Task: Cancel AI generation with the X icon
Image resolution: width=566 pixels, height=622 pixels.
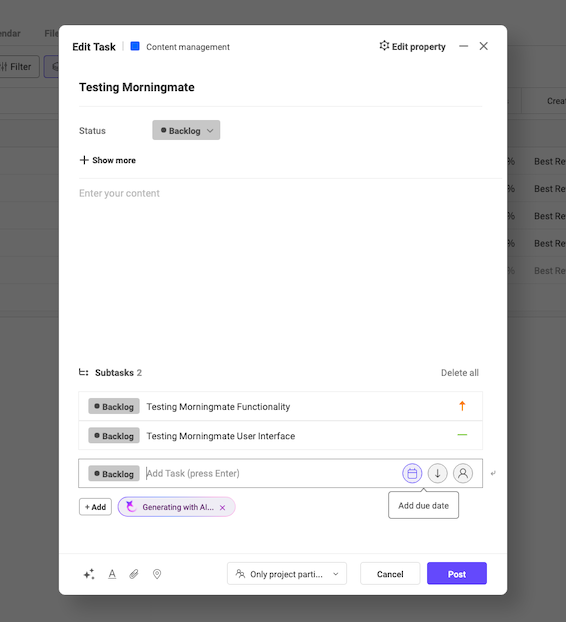Action: (223, 507)
